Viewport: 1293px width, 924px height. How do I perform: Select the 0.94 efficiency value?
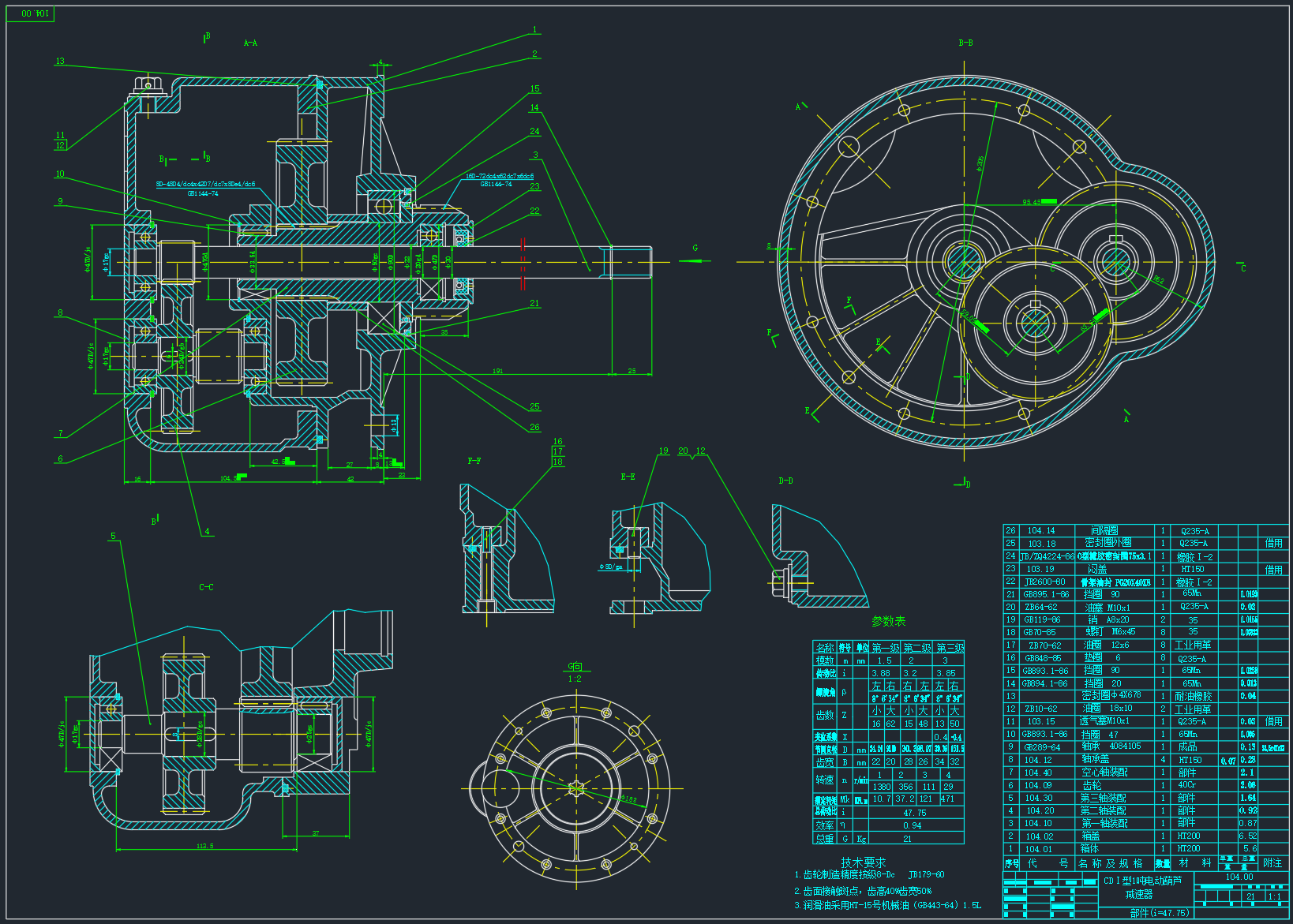912,825
